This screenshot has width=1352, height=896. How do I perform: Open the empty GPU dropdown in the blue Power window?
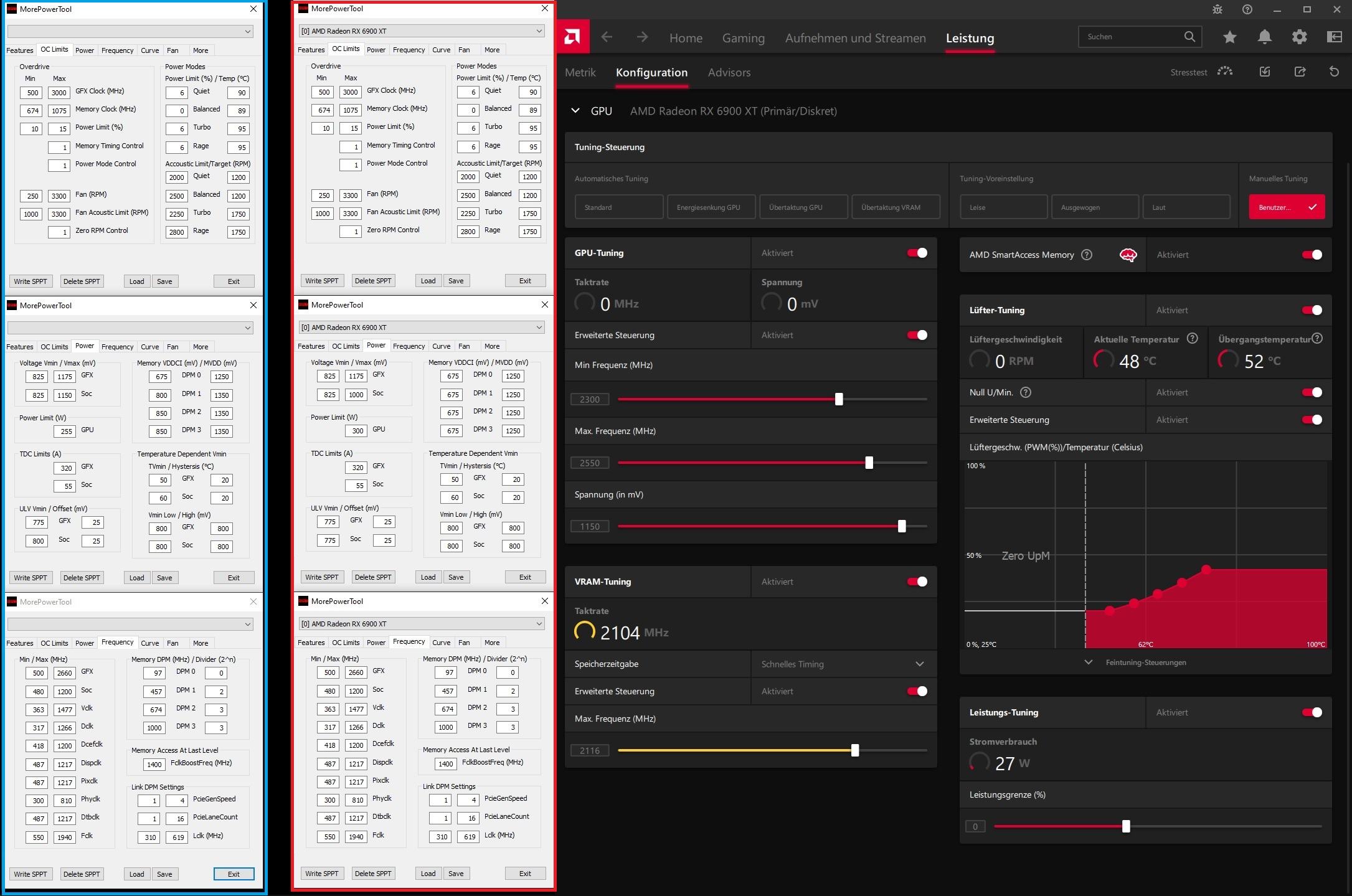coord(130,328)
